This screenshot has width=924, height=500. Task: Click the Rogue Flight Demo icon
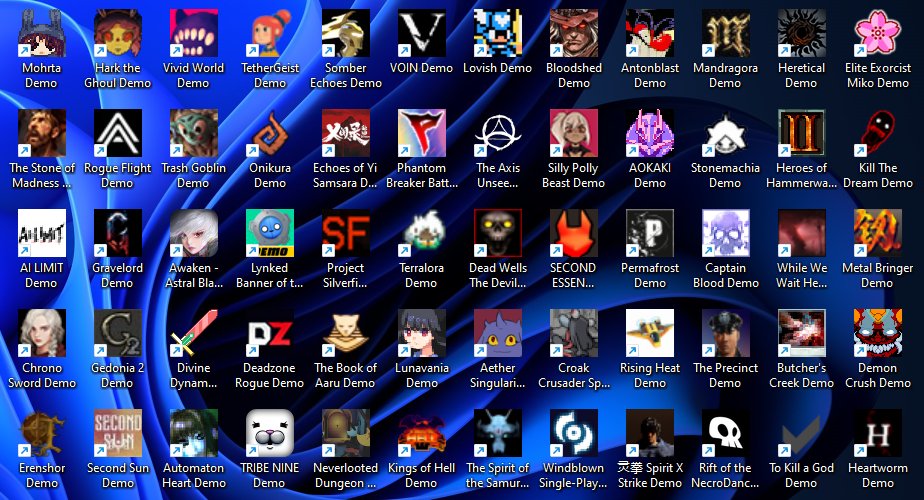[x=118, y=133]
